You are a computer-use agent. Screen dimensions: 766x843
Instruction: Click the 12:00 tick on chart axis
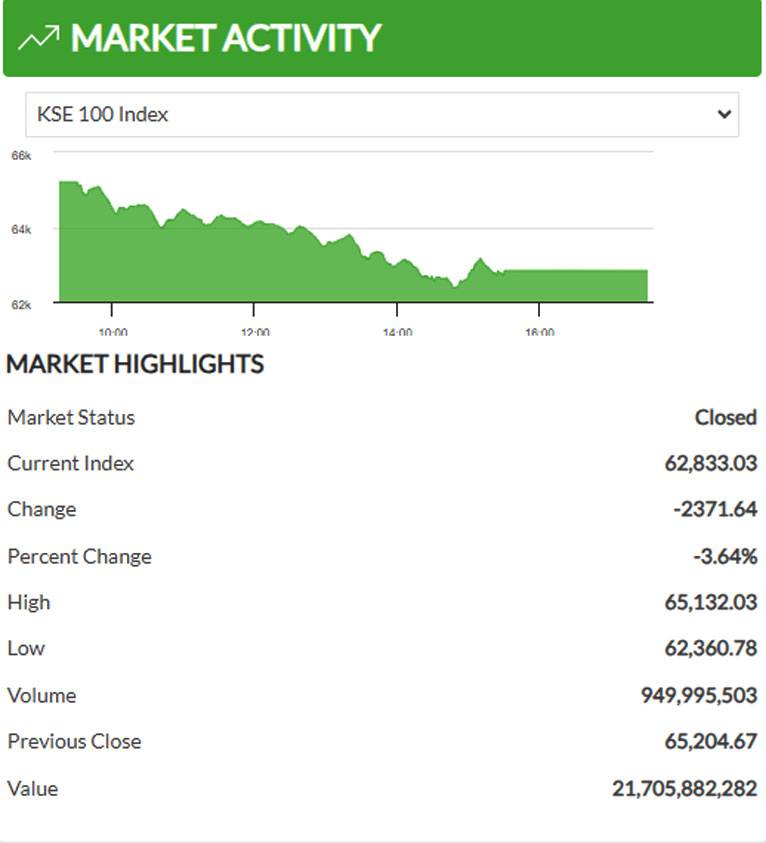pyautogui.click(x=255, y=332)
